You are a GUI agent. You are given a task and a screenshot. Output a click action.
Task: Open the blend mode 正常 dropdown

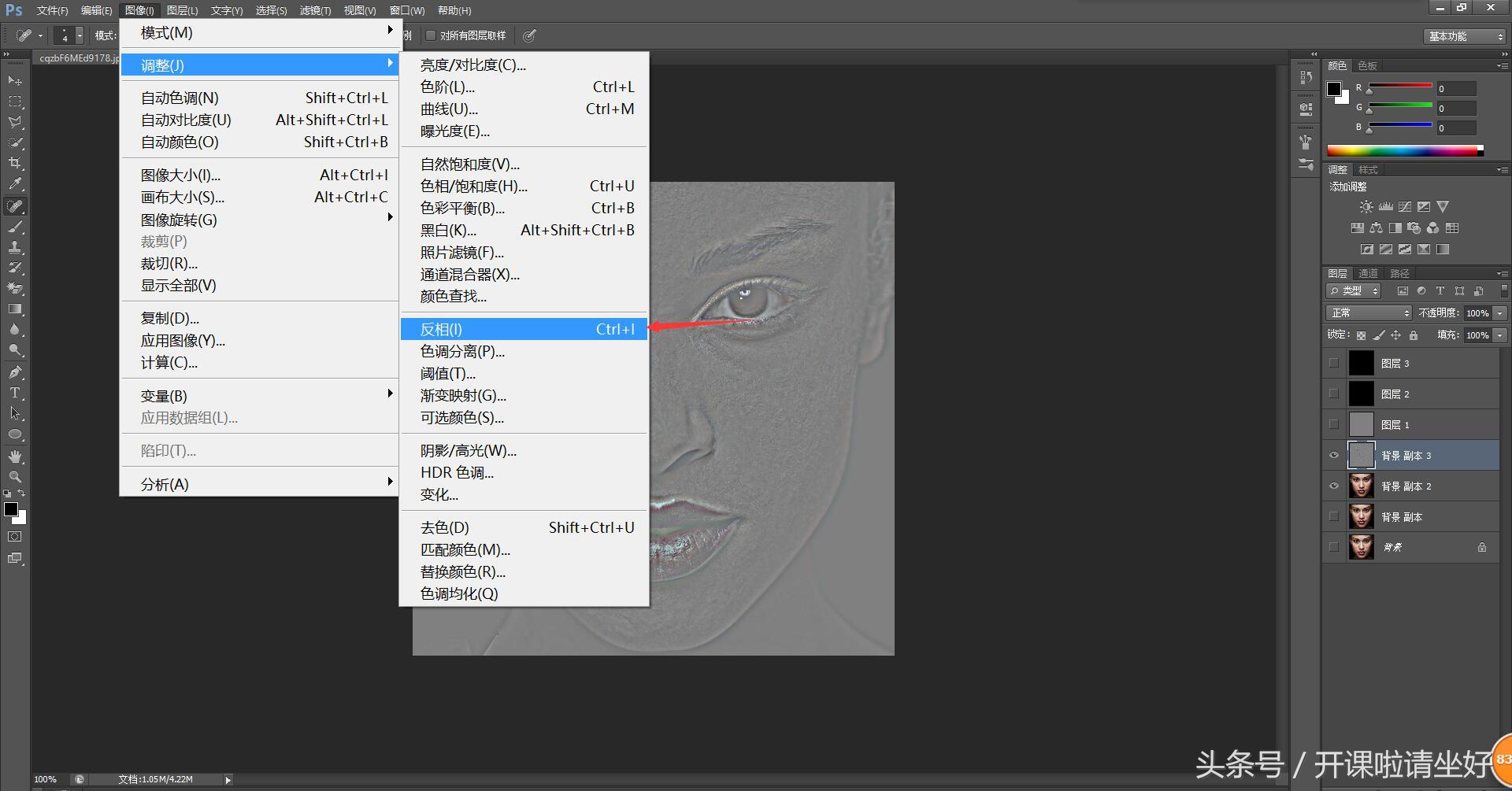pyautogui.click(x=1369, y=313)
